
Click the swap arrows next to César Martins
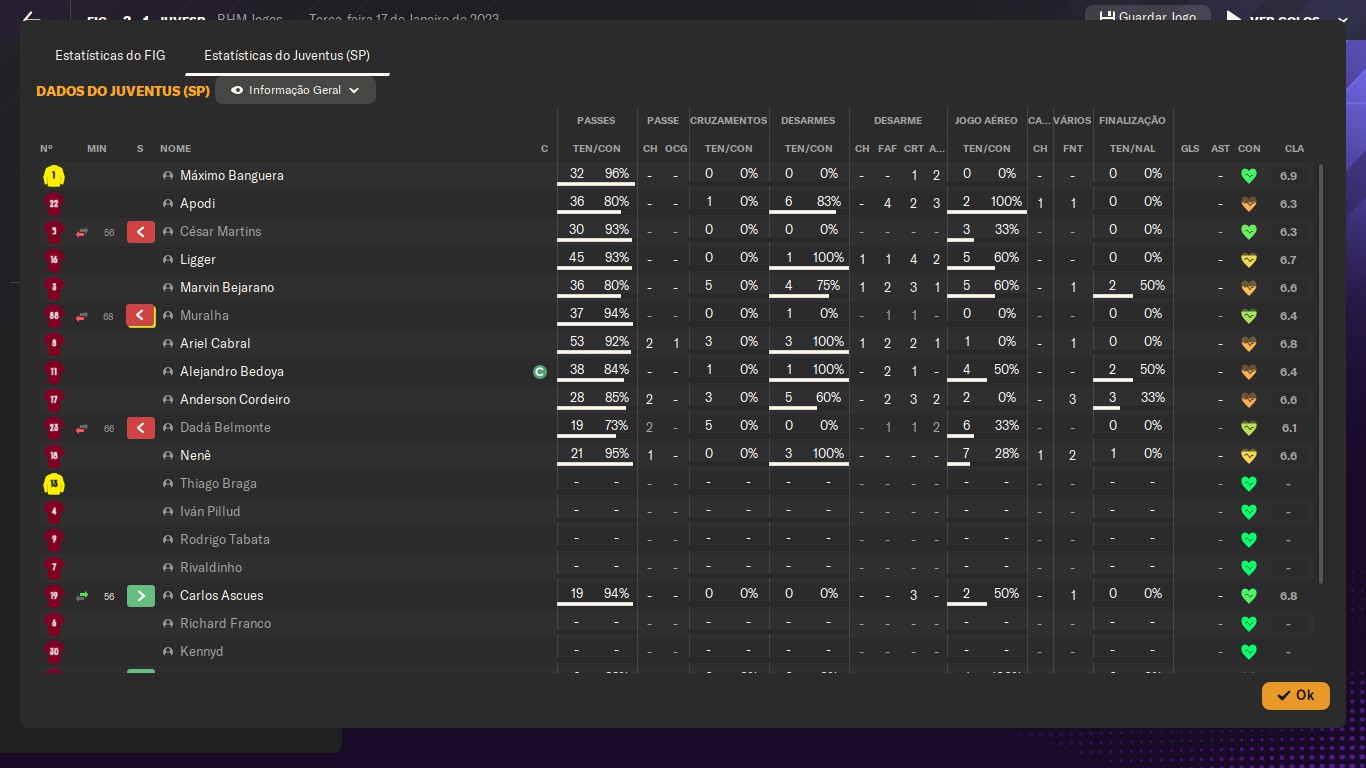coord(82,232)
